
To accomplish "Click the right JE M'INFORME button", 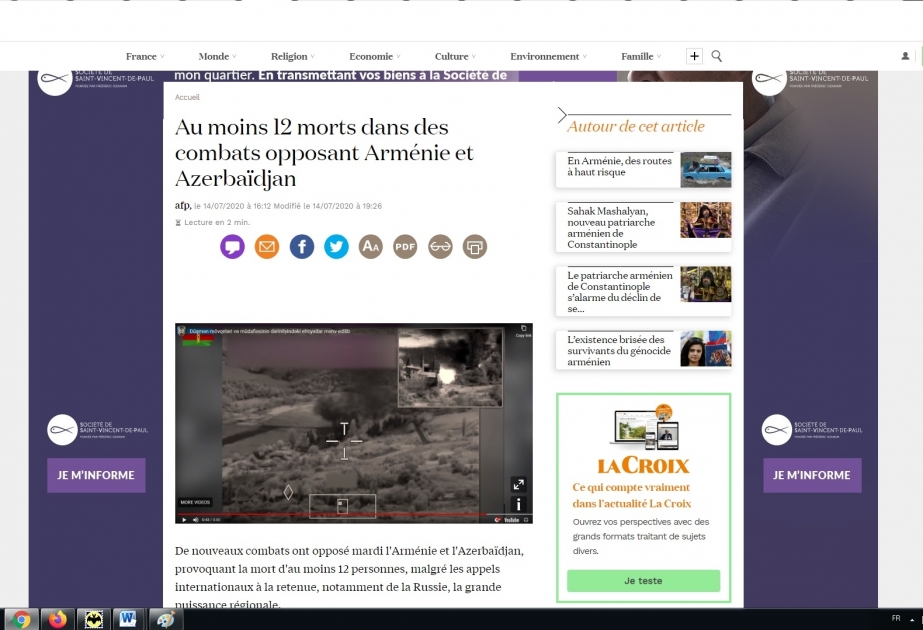I will [x=812, y=475].
